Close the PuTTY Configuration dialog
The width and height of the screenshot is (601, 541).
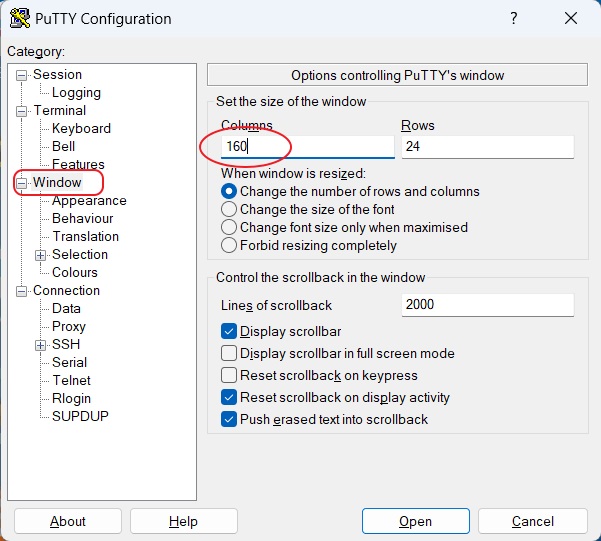[x=571, y=18]
